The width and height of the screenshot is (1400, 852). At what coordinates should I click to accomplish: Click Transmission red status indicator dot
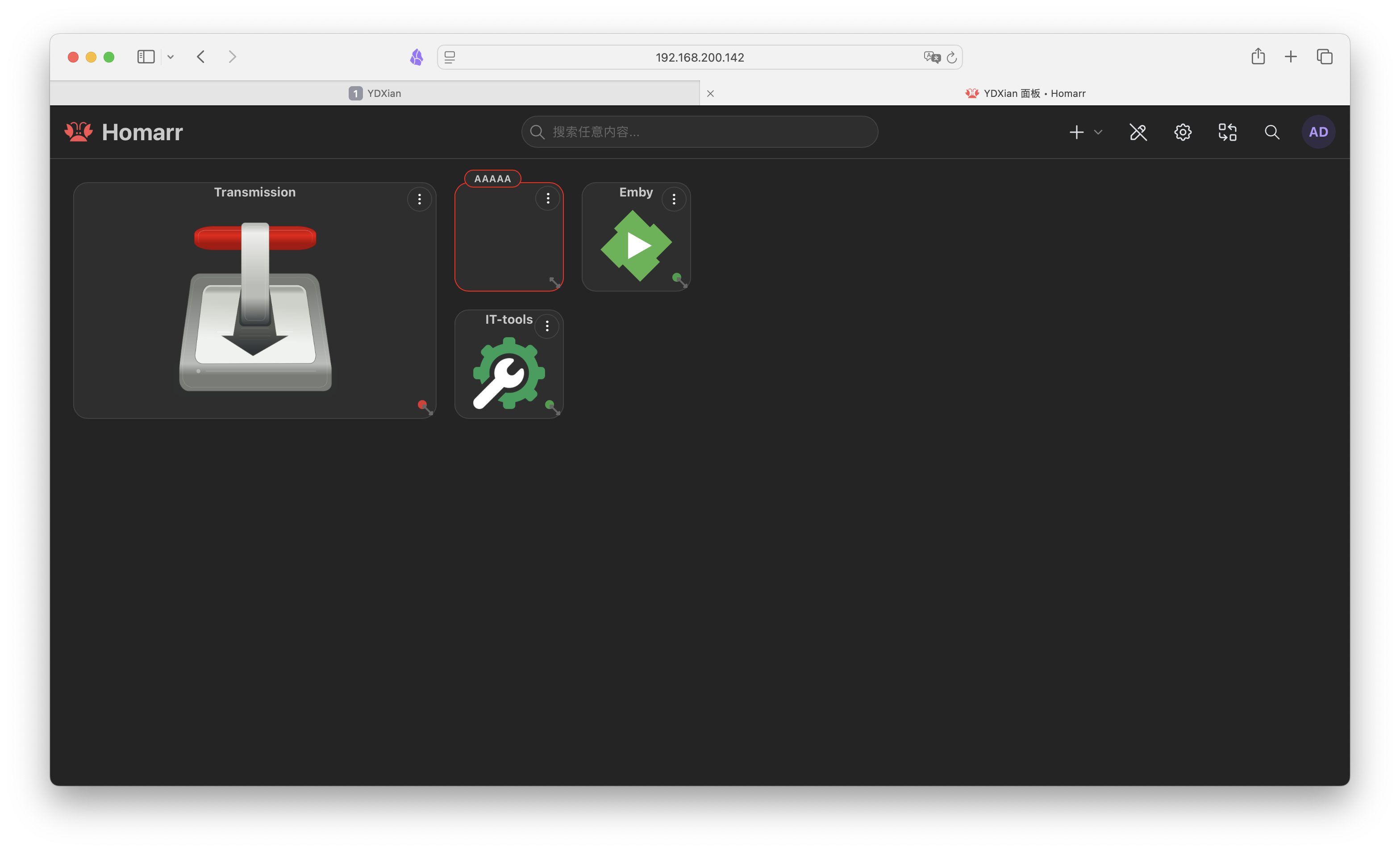coord(421,405)
